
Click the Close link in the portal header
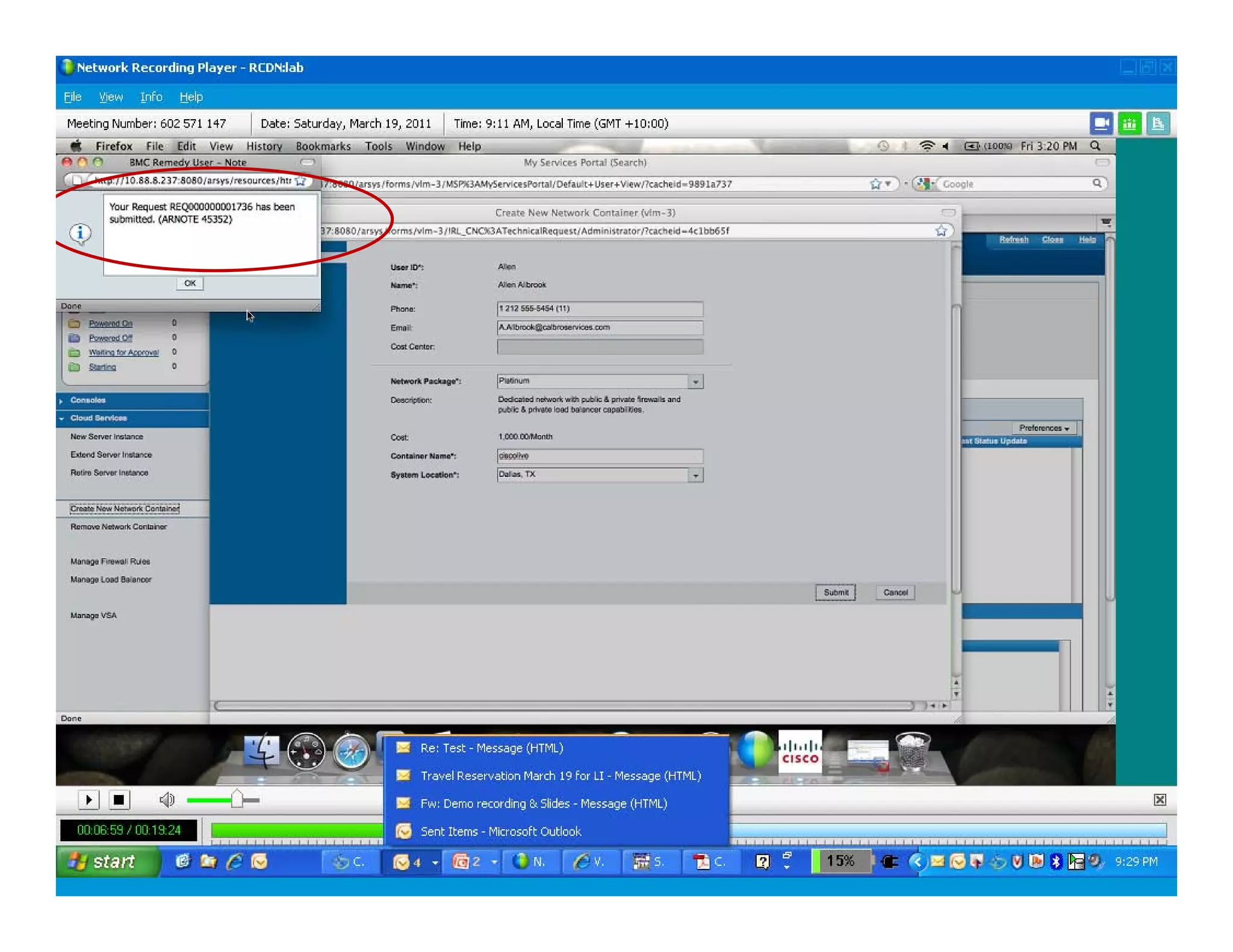pos(1052,240)
